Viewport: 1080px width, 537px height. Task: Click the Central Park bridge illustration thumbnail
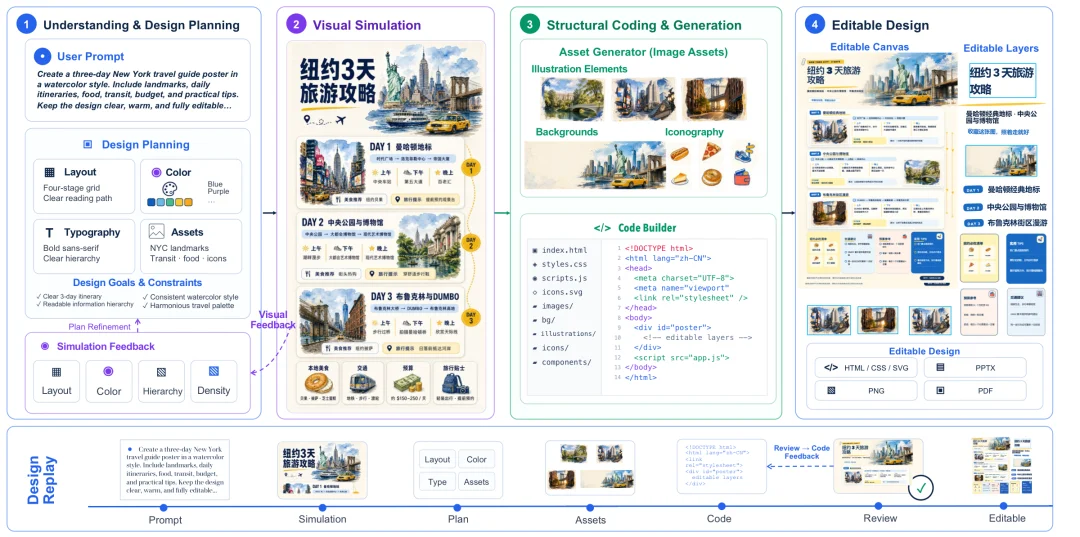point(573,99)
